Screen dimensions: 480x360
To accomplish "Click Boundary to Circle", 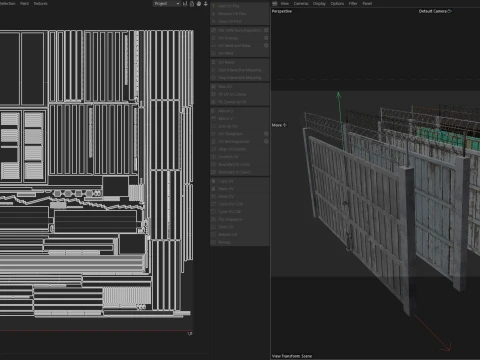I will coord(240,164).
